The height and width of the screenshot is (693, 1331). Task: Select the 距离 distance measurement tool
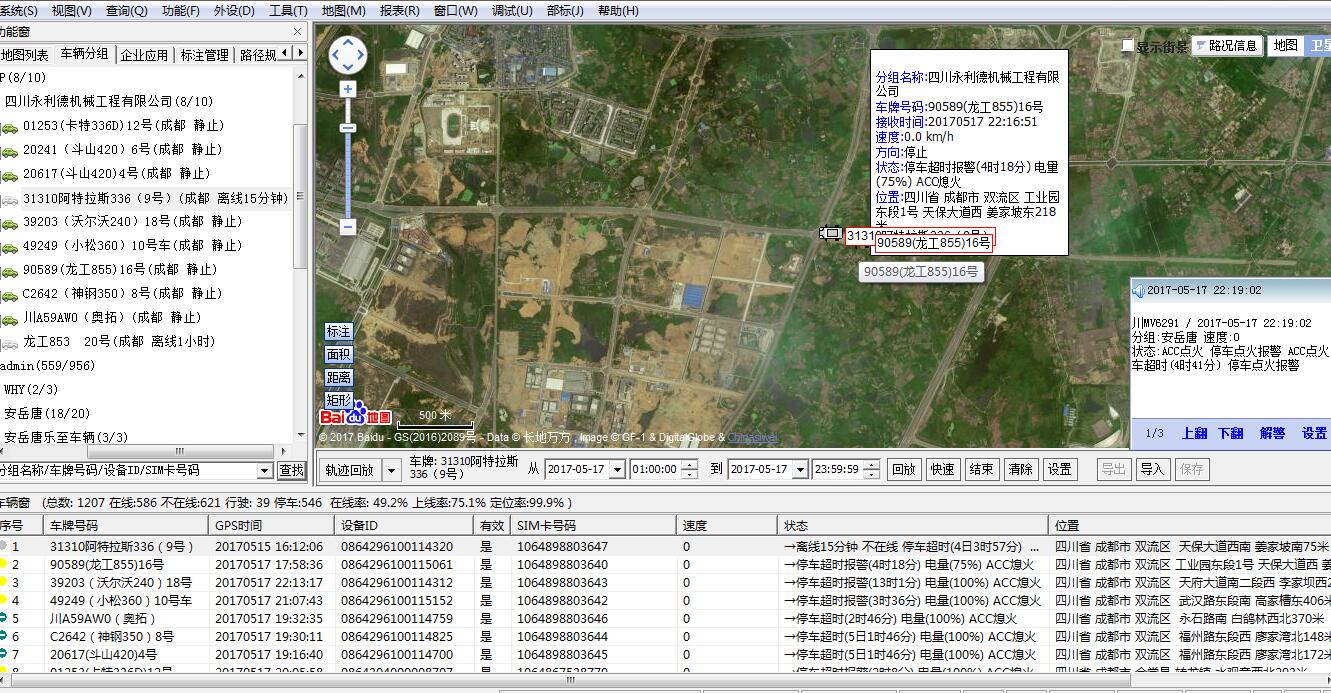tap(338, 378)
